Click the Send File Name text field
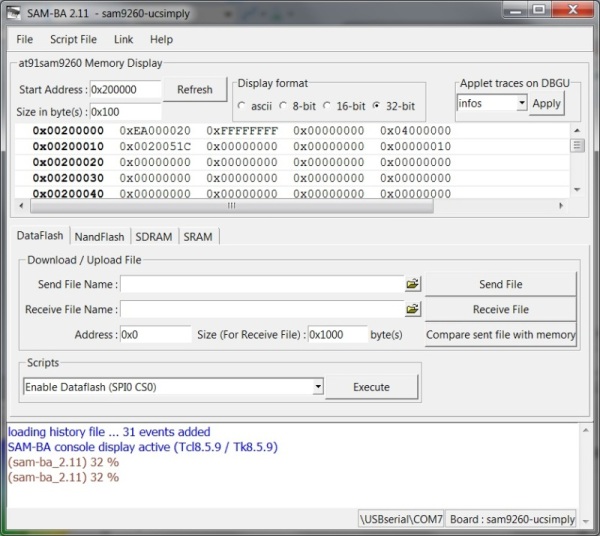Image resolution: width=600 pixels, height=536 pixels. [262, 284]
